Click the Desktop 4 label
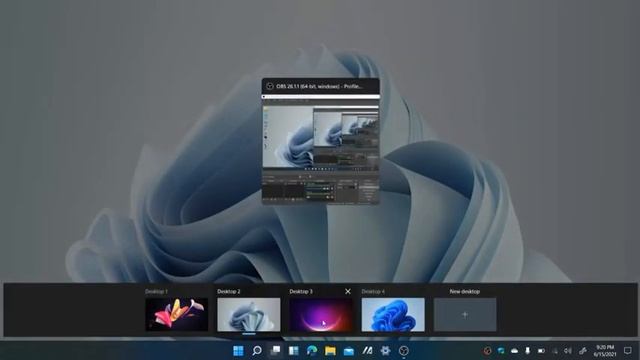 click(373, 291)
